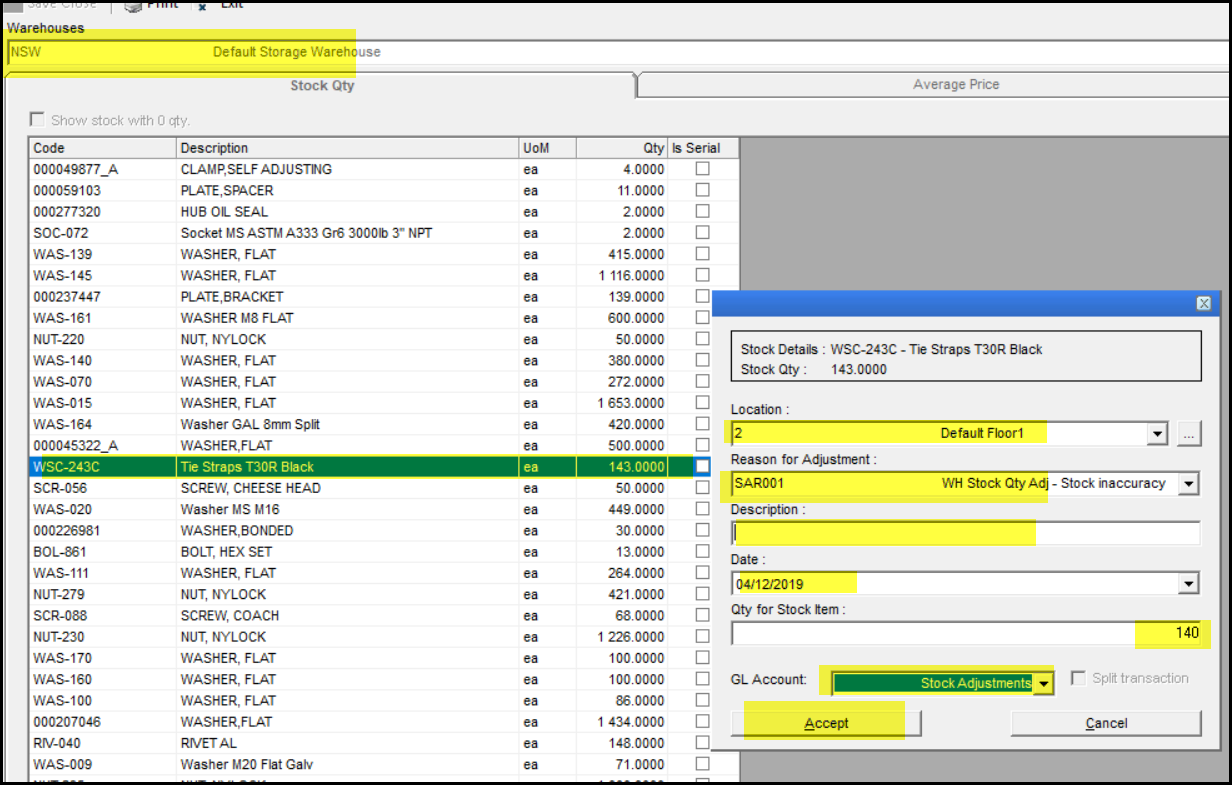This screenshot has width=1232, height=785.
Task: Check Is Serial for HUB OIL SEAL
Action: coord(703,211)
